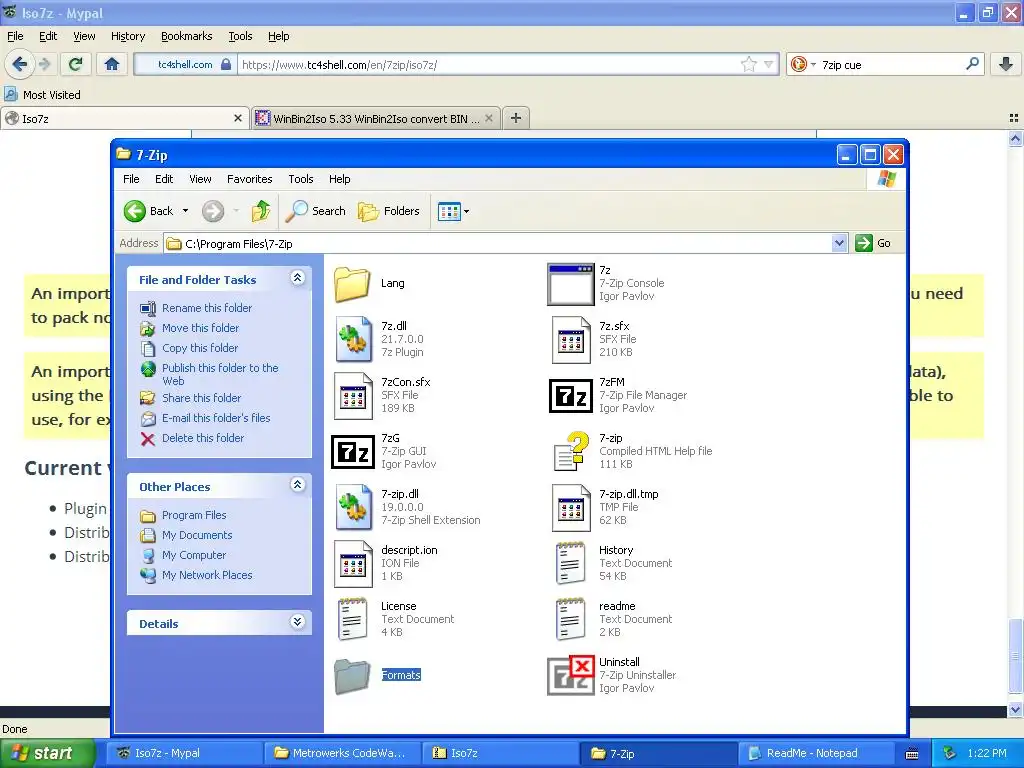Collapse the File and Folder Tasks panel
Image resolution: width=1024 pixels, height=768 pixels.
coord(297,278)
